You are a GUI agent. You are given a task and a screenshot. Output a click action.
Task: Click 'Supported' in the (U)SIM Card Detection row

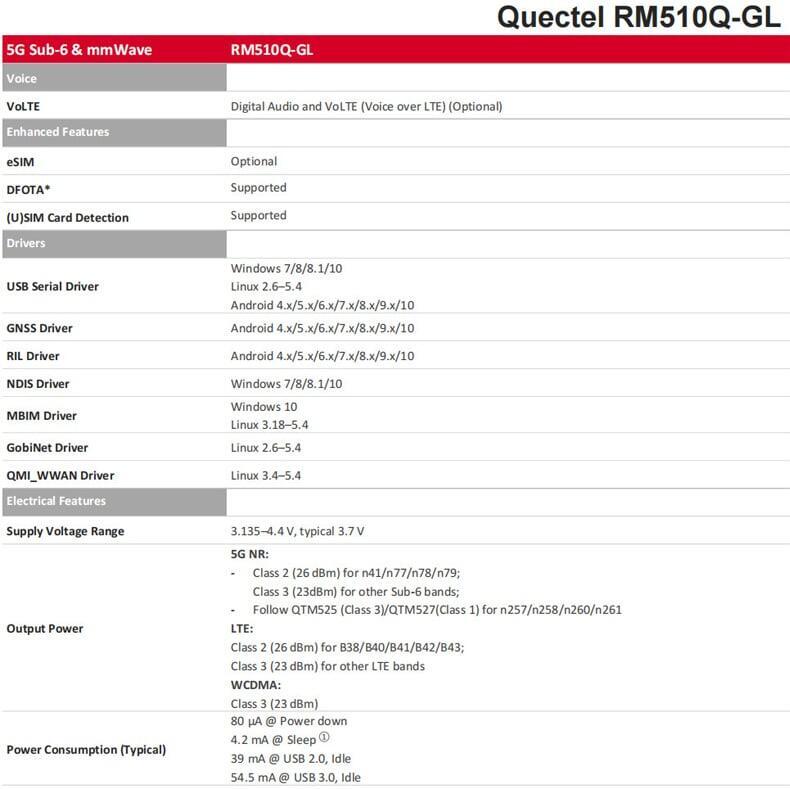[x=258, y=215]
